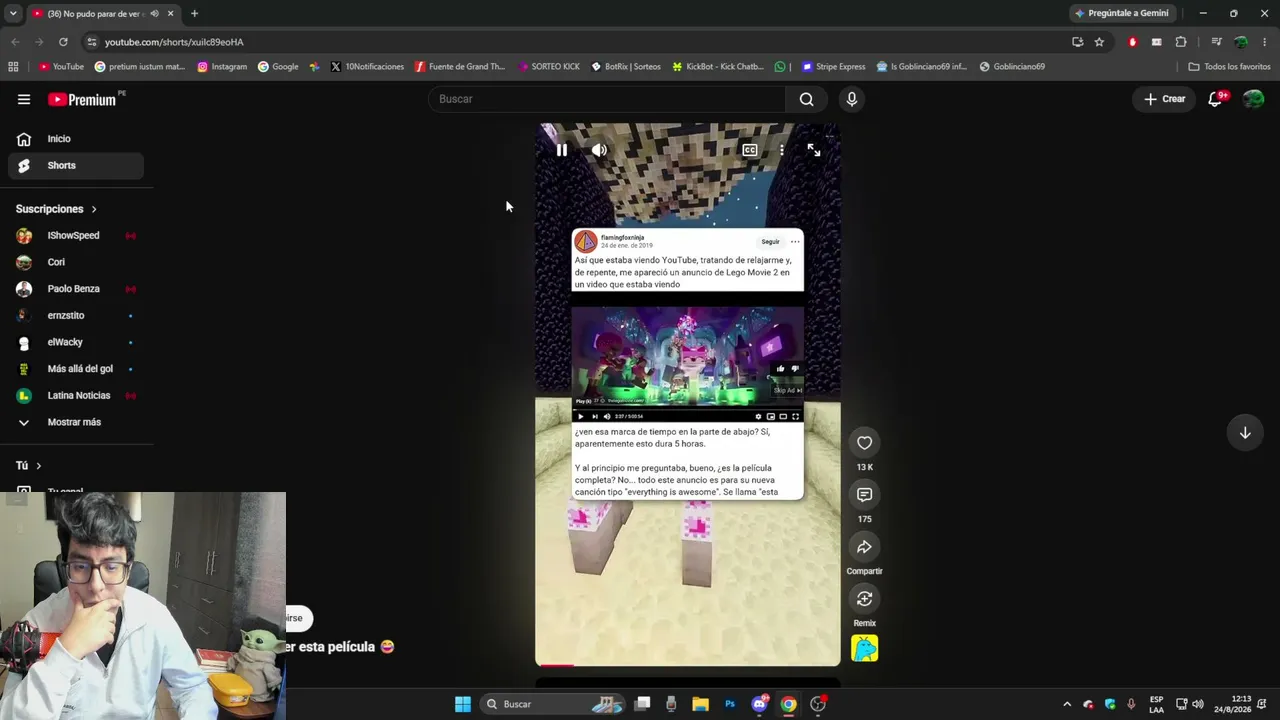Screen dimensions: 1280x720
Task: Click the YouTube search magnifier button
Action: (807, 99)
